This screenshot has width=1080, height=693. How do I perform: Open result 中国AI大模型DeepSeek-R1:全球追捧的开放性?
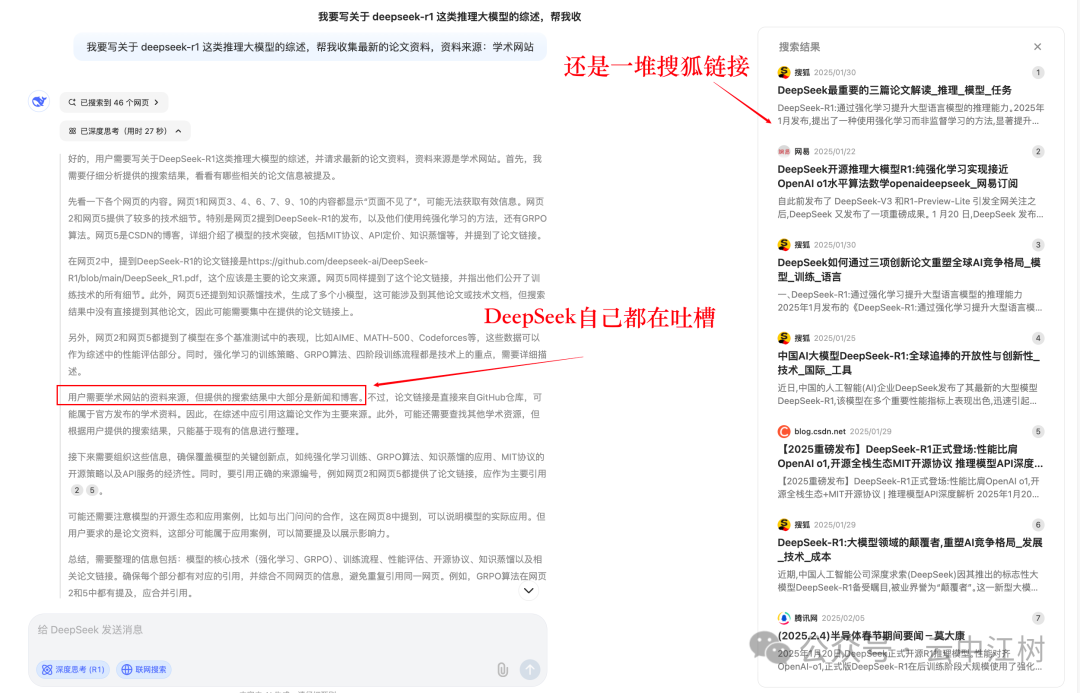coord(908,363)
